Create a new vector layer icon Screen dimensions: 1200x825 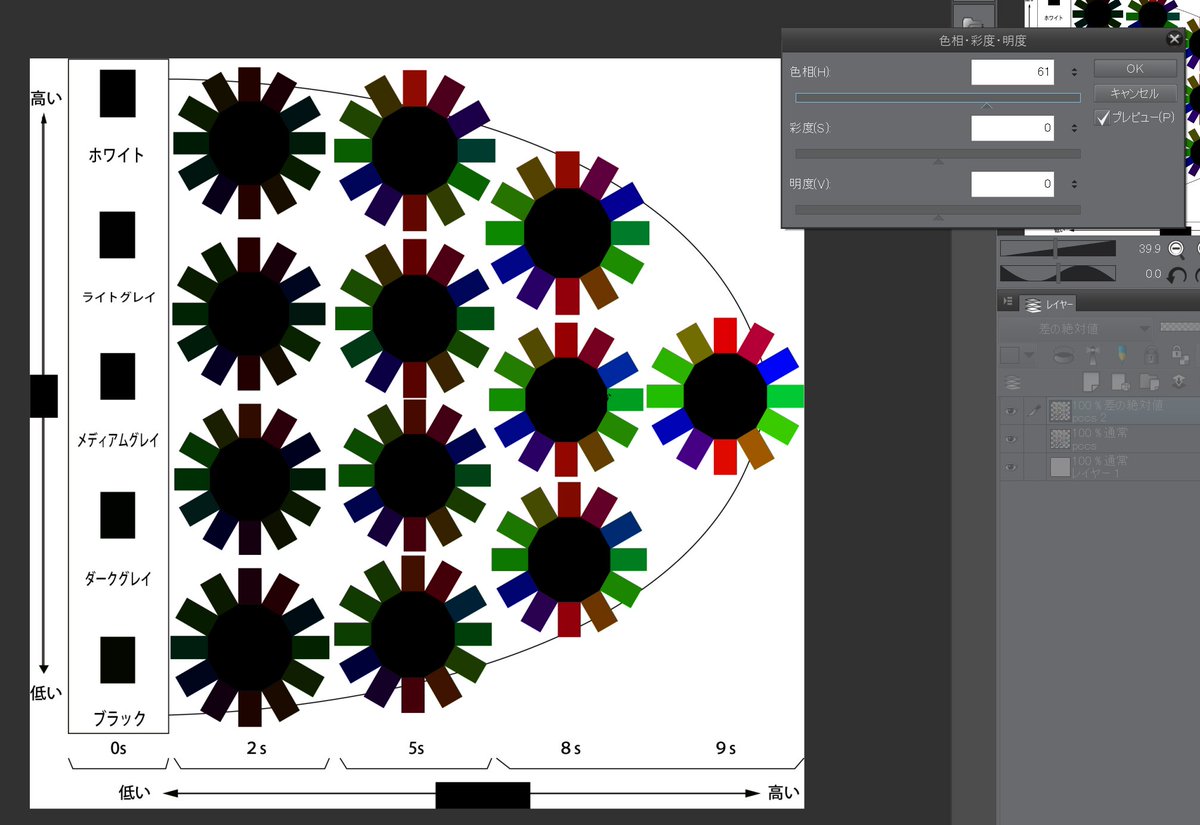(x=1120, y=383)
